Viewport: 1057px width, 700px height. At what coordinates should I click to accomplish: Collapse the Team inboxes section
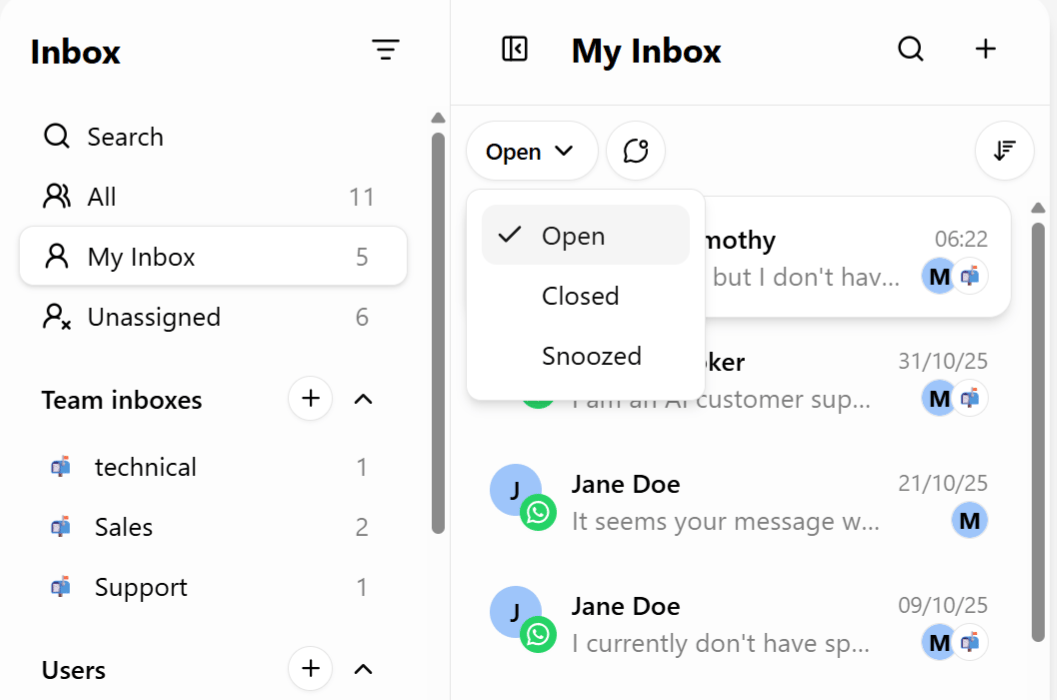(x=363, y=399)
